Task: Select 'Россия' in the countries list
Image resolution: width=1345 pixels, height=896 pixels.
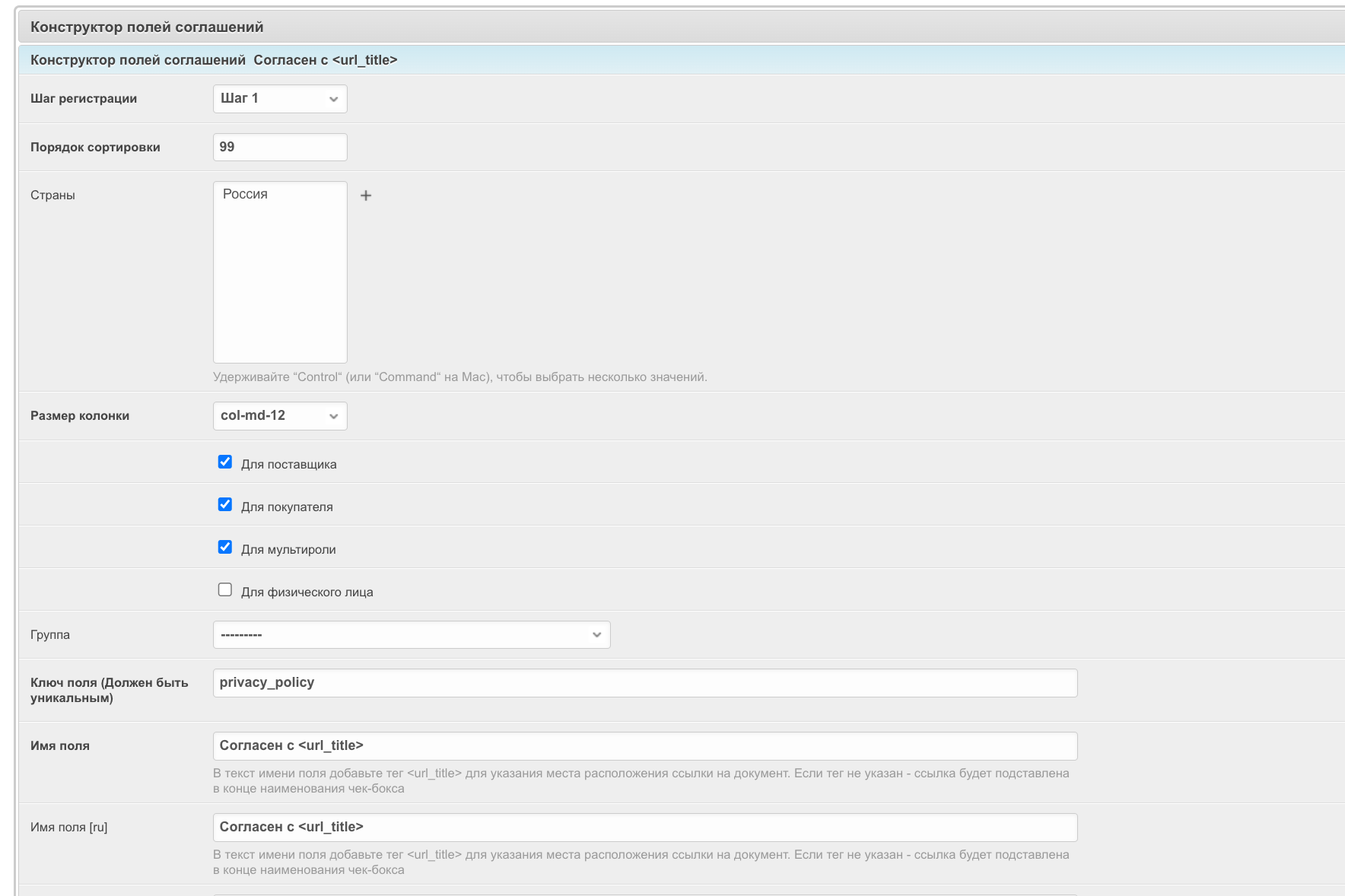Action: coord(246,195)
